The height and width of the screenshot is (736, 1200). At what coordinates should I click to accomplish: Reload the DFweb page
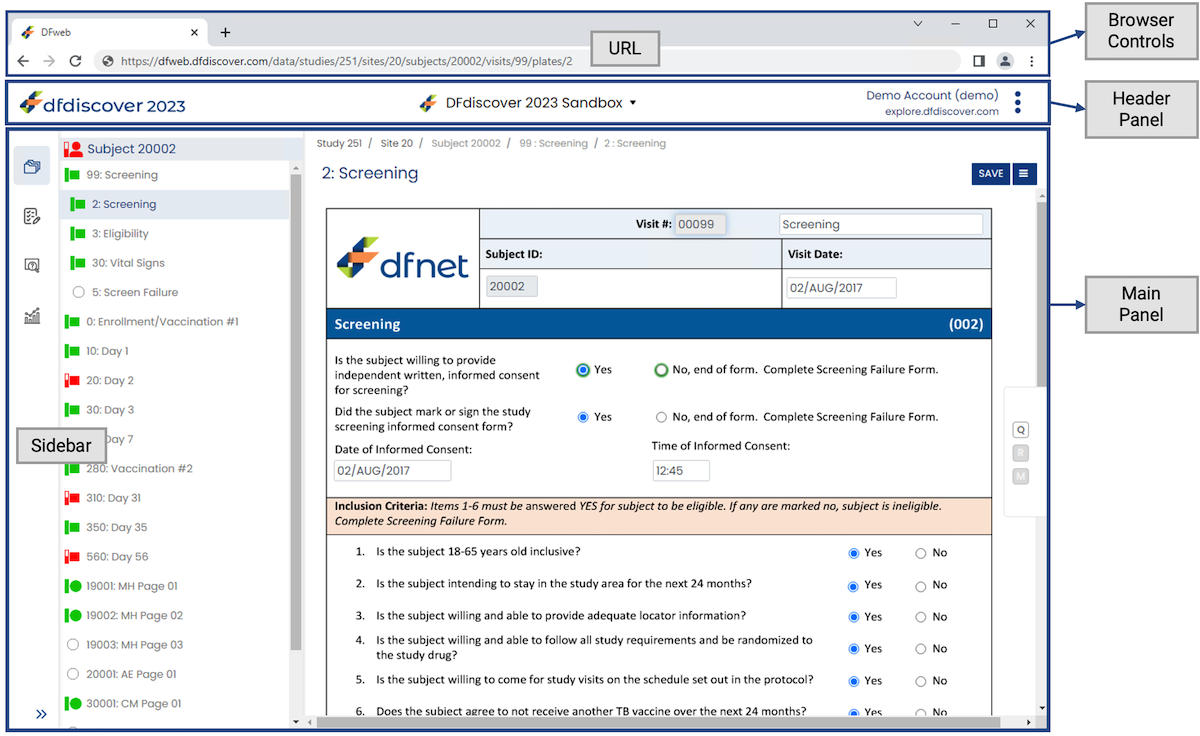click(75, 61)
